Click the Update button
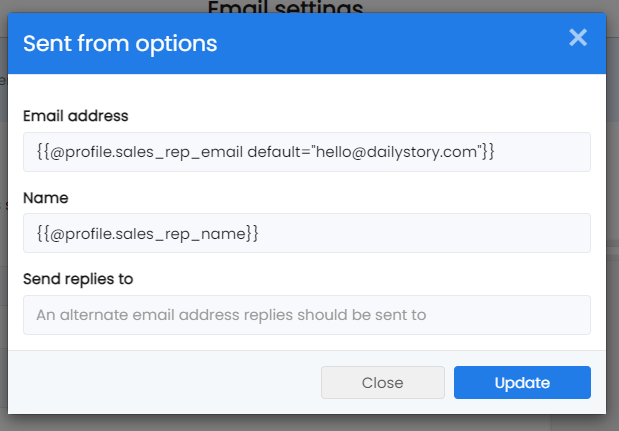 pyautogui.click(x=522, y=382)
